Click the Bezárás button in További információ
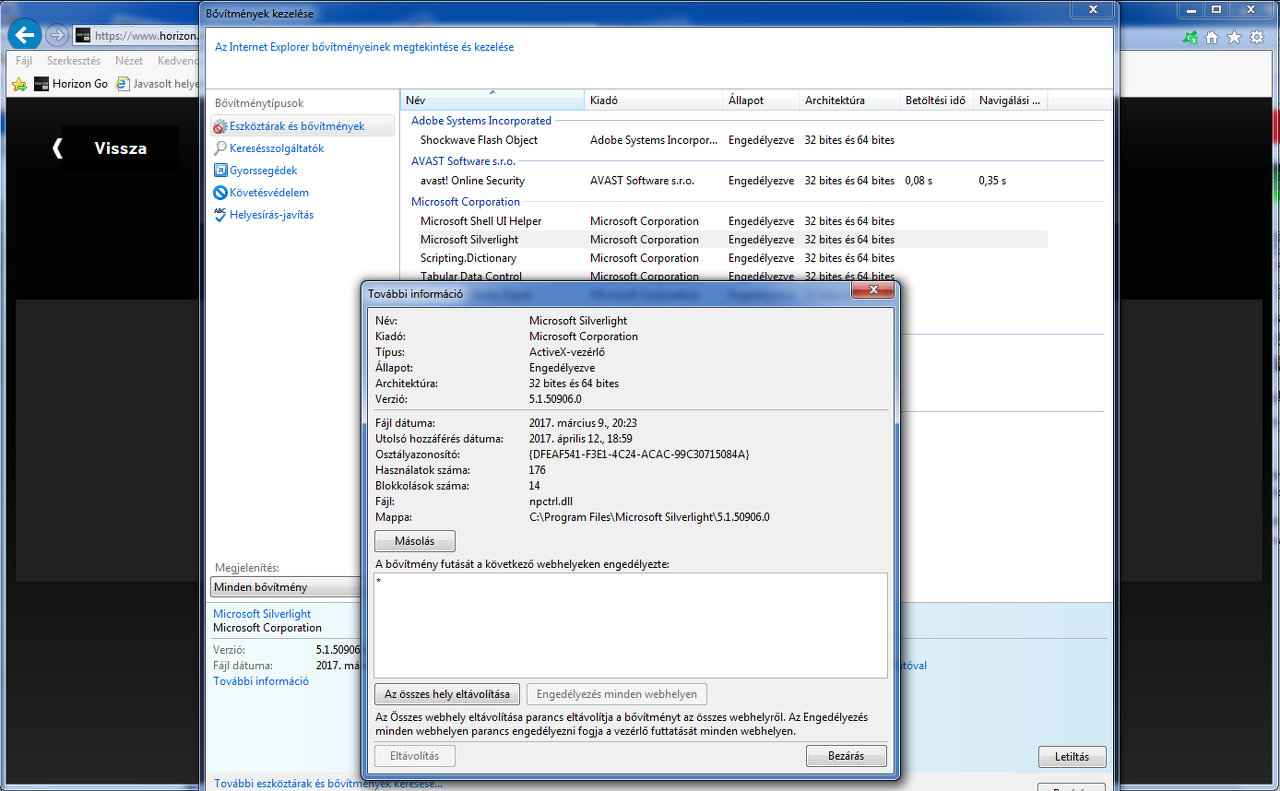The width and height of the screenshot is (1280, 791). click(846, 756)
